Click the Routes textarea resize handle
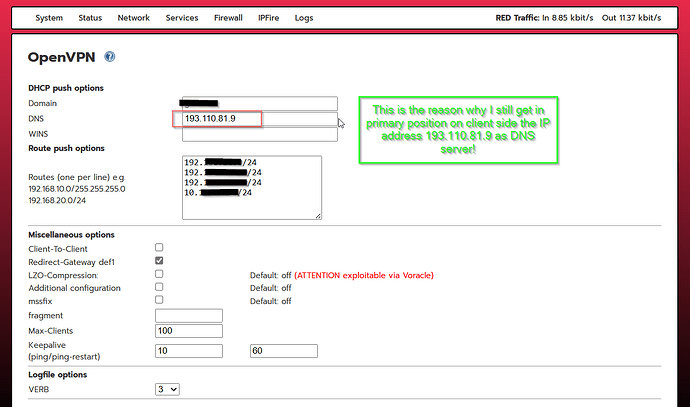This screenshot has width=690, height=407. 318,216
